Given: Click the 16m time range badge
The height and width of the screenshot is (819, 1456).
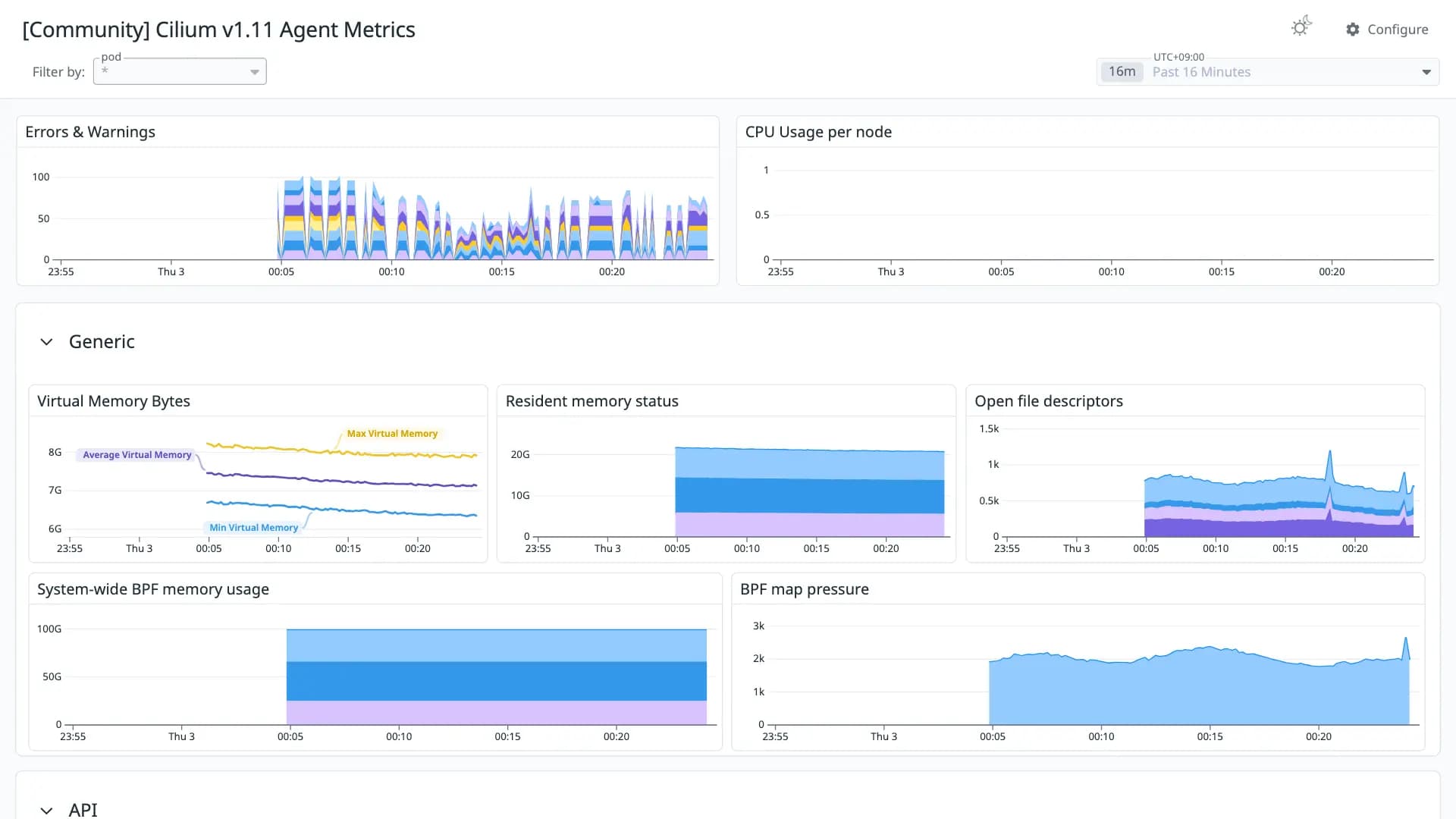Looking at the screenshot, I should [1122, 72].
